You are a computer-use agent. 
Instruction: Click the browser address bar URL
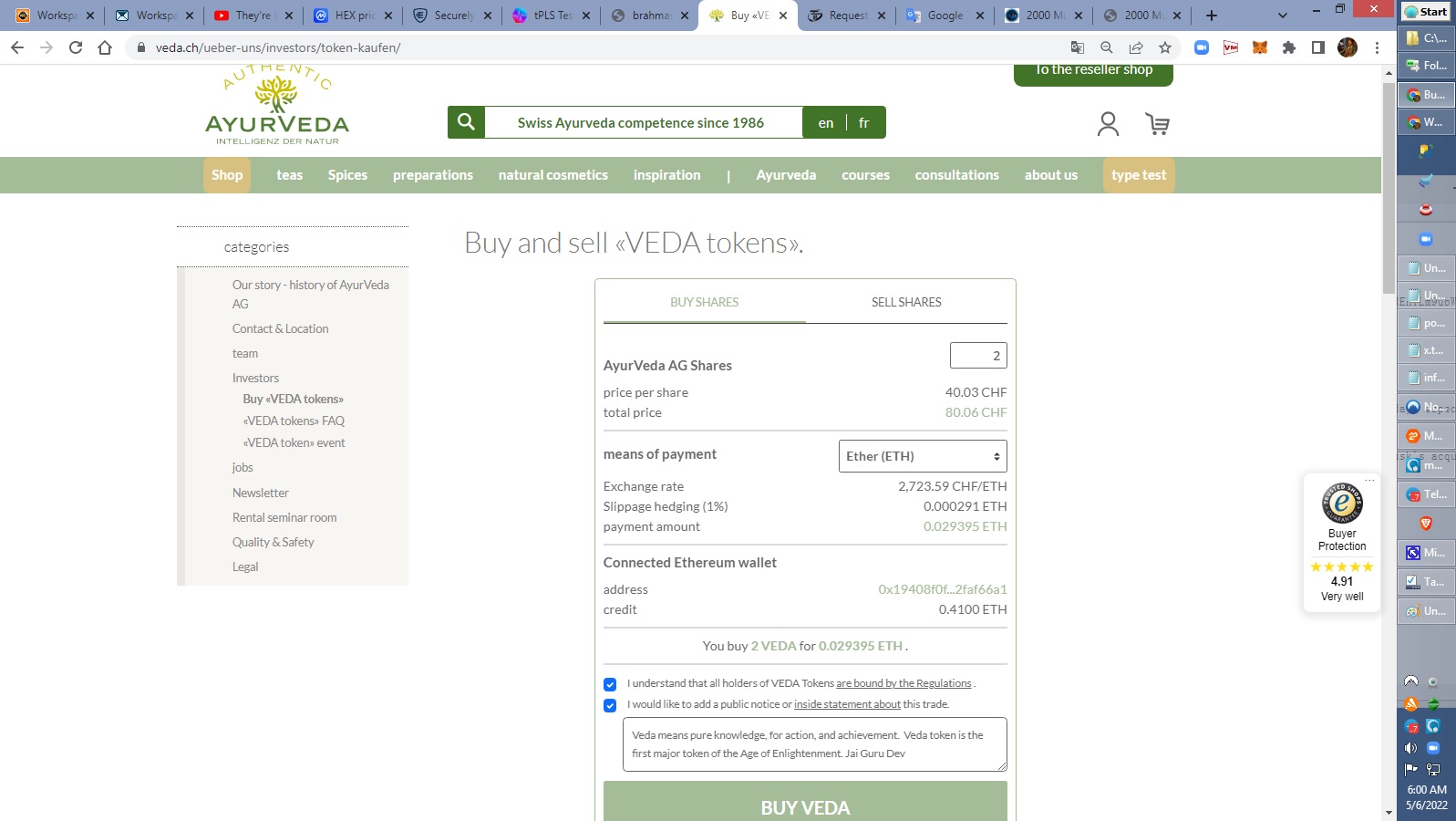pyautogui.click(x=278, y=47)
